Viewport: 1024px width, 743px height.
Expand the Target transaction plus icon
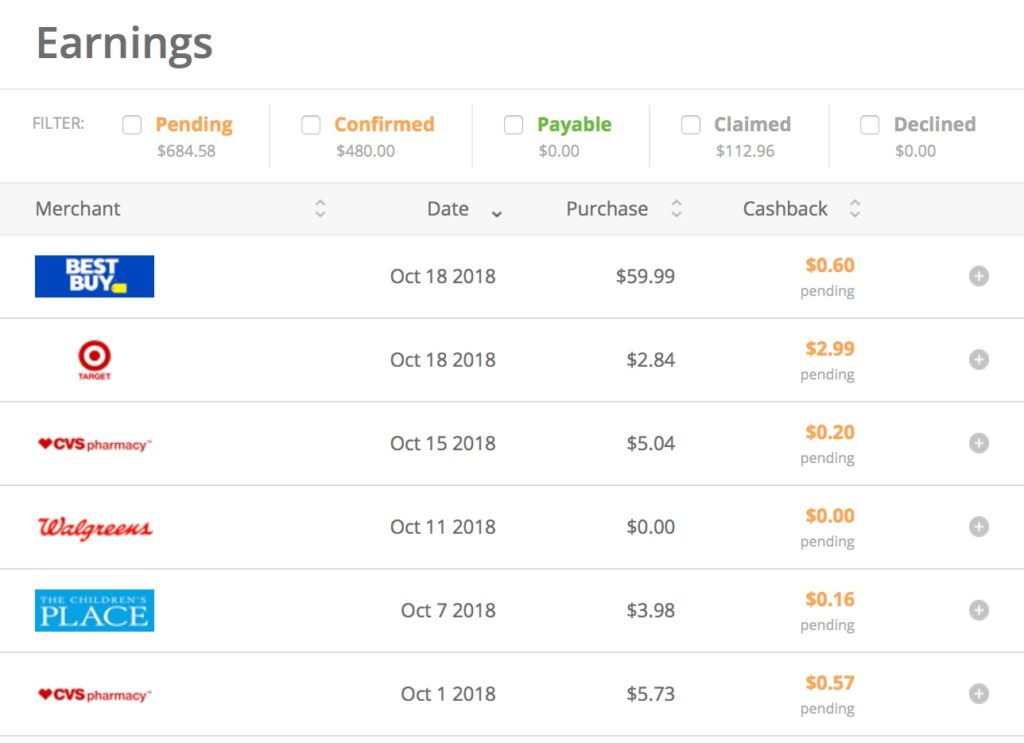(978, 360)
